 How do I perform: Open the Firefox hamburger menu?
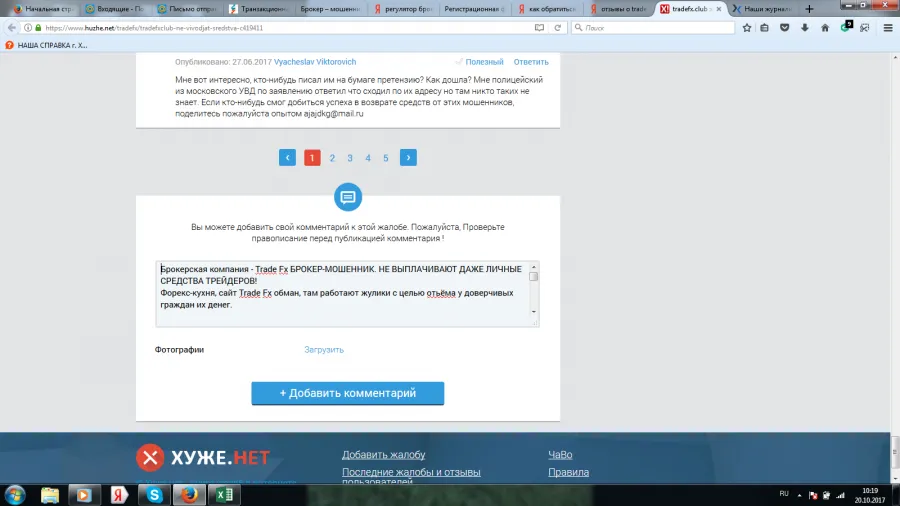pyautogui.click(x=888, y=28)
